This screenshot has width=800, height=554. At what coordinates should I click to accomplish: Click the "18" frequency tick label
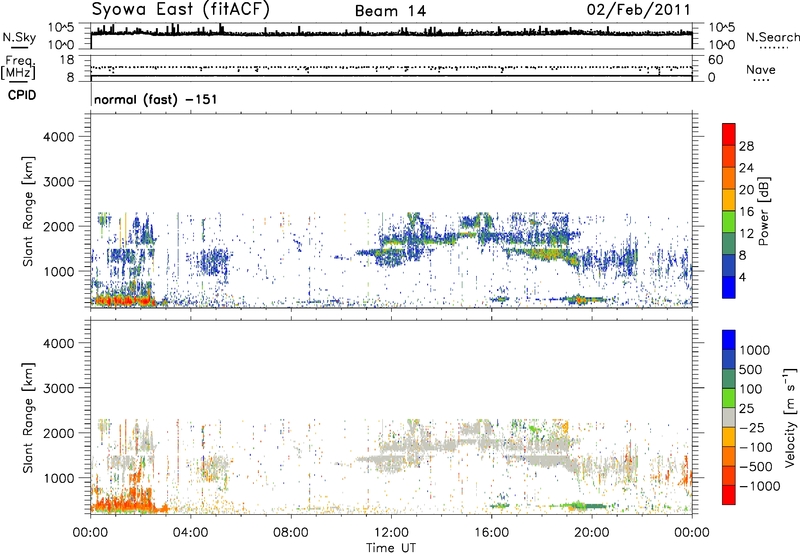(x=67, y=60)
